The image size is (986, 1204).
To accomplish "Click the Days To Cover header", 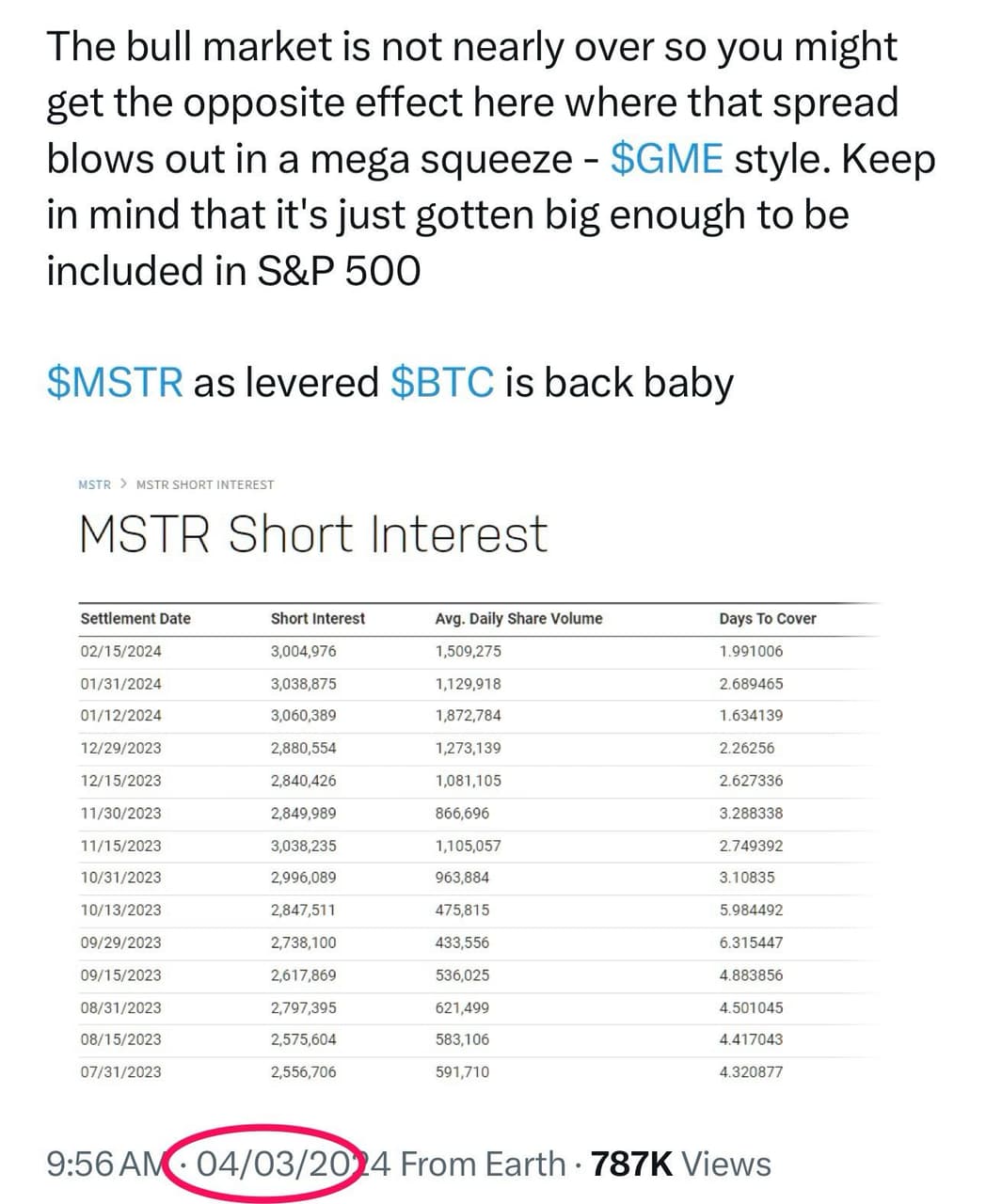I will [x=767, y=619].
